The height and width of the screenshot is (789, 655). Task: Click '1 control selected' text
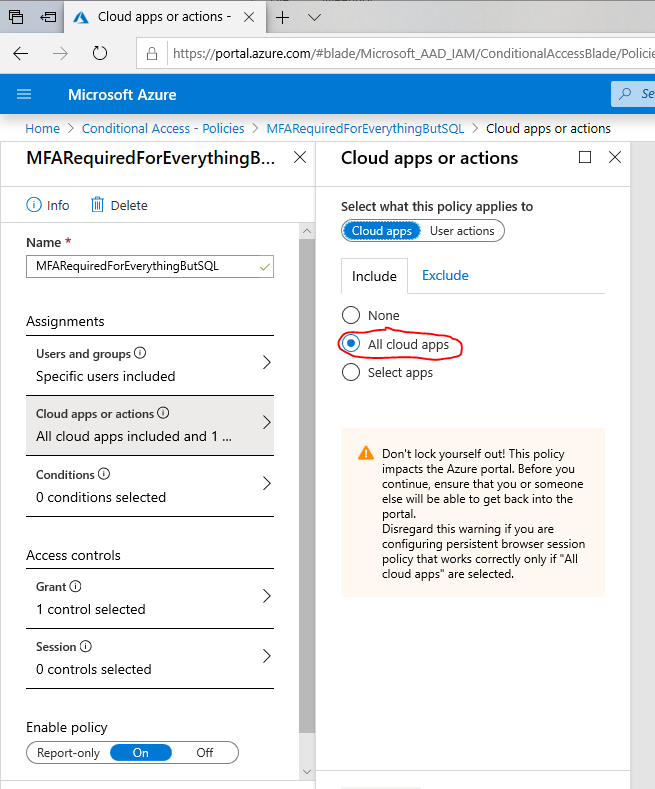91,609
